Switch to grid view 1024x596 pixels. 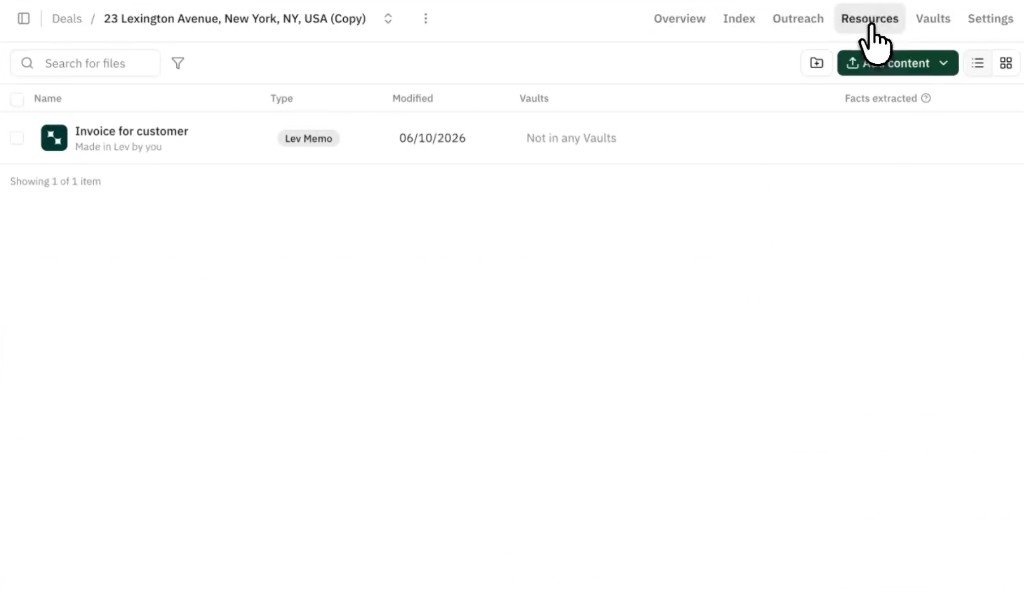[1006, 63]
